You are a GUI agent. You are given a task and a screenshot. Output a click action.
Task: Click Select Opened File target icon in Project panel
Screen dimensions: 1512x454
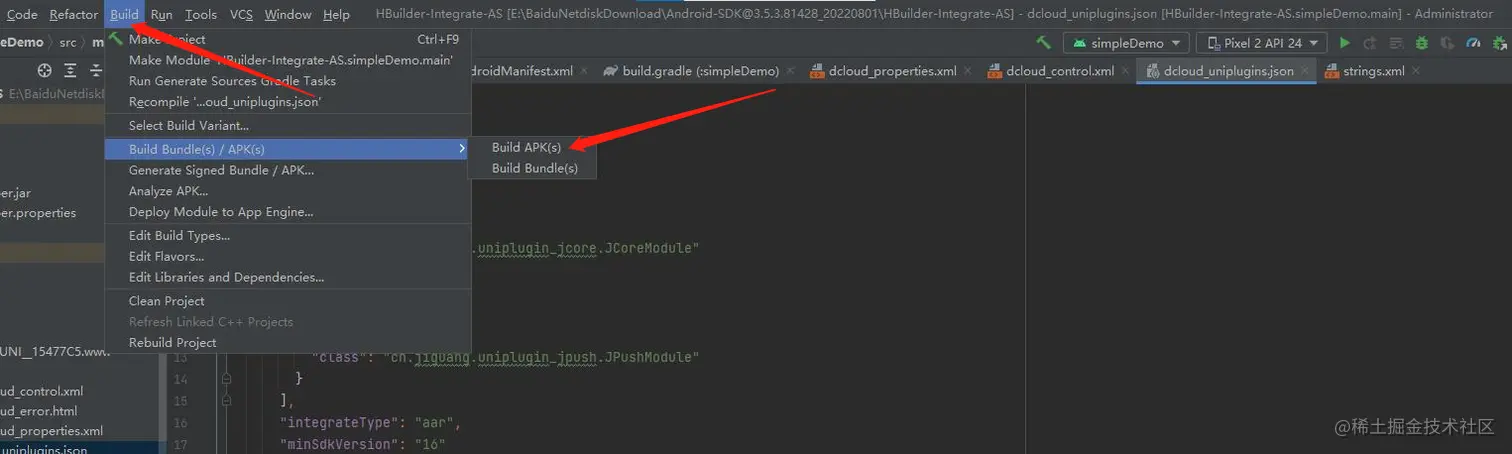(x=44, y=70)
